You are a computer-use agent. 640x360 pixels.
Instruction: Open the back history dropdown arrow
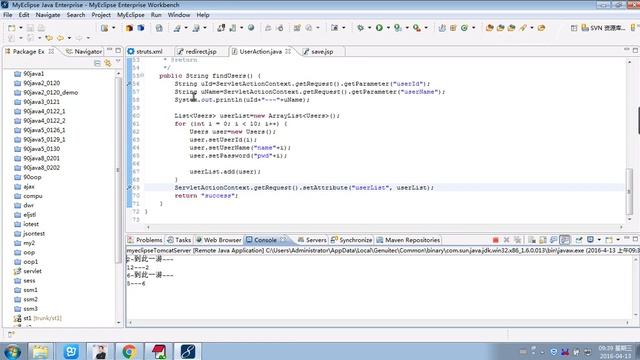pos(69,38)
